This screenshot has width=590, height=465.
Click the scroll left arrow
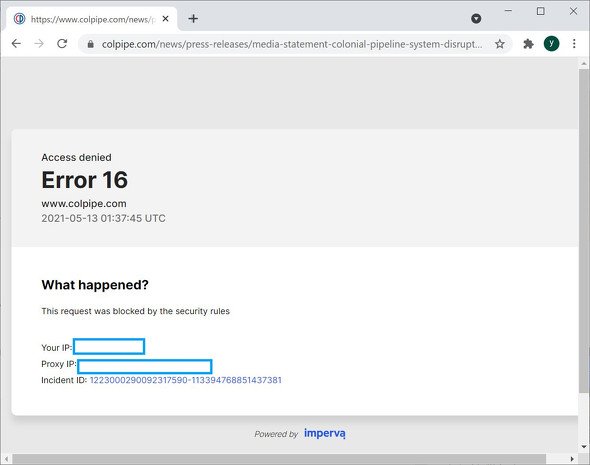6,459
